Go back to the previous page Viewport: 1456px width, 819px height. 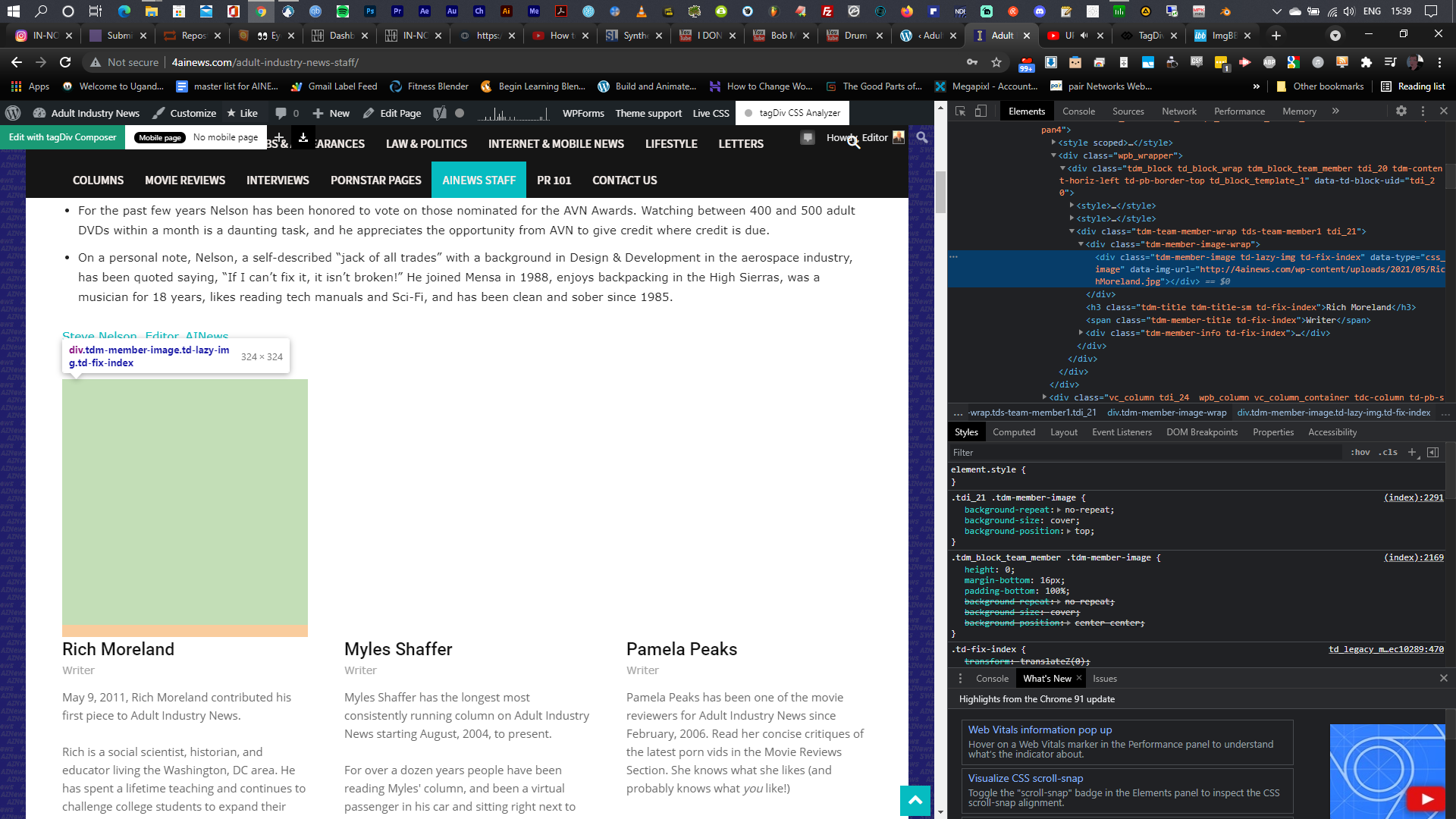(17, 62)
